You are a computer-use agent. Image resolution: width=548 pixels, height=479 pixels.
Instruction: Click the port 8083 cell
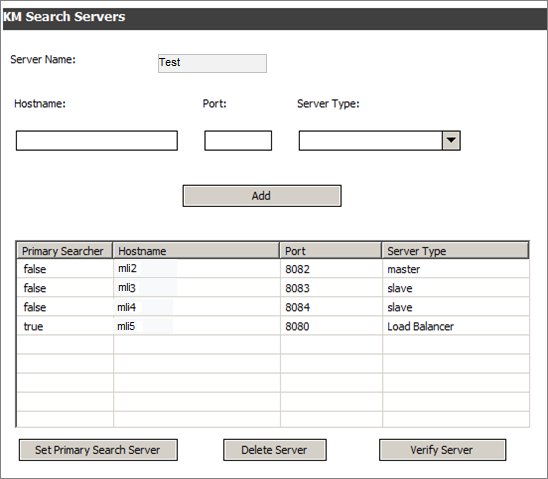click(331, 288)
